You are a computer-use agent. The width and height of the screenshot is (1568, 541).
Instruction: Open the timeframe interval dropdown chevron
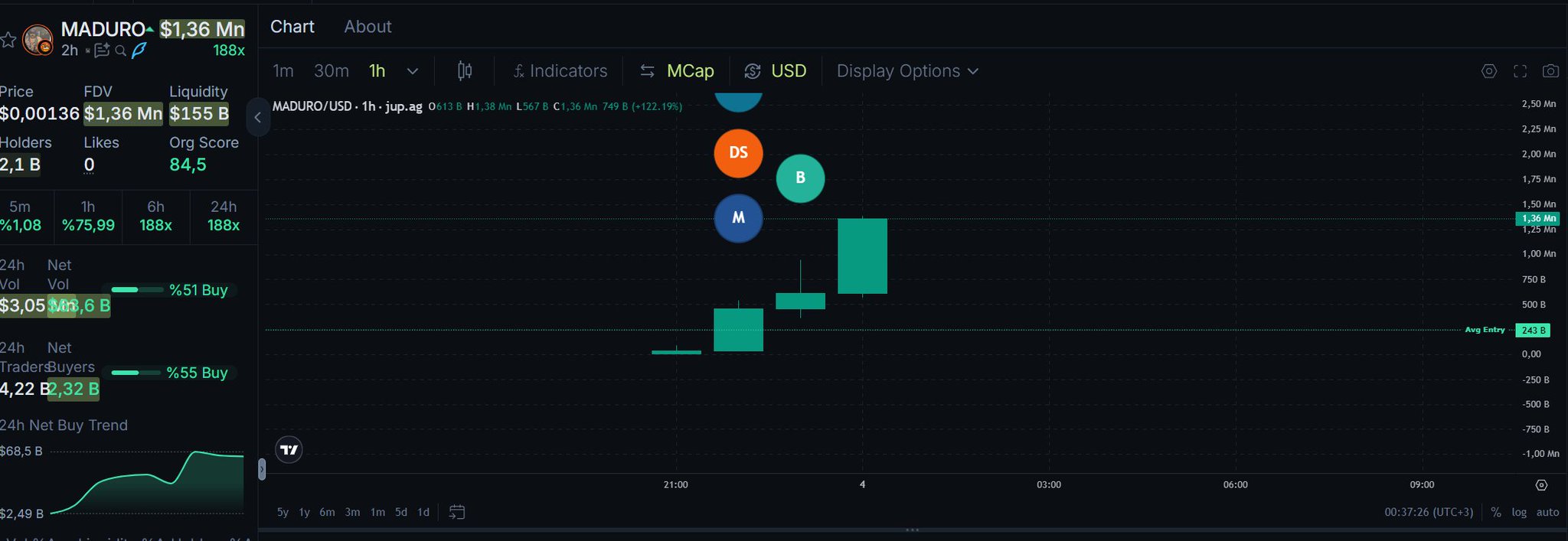[413, 71]
